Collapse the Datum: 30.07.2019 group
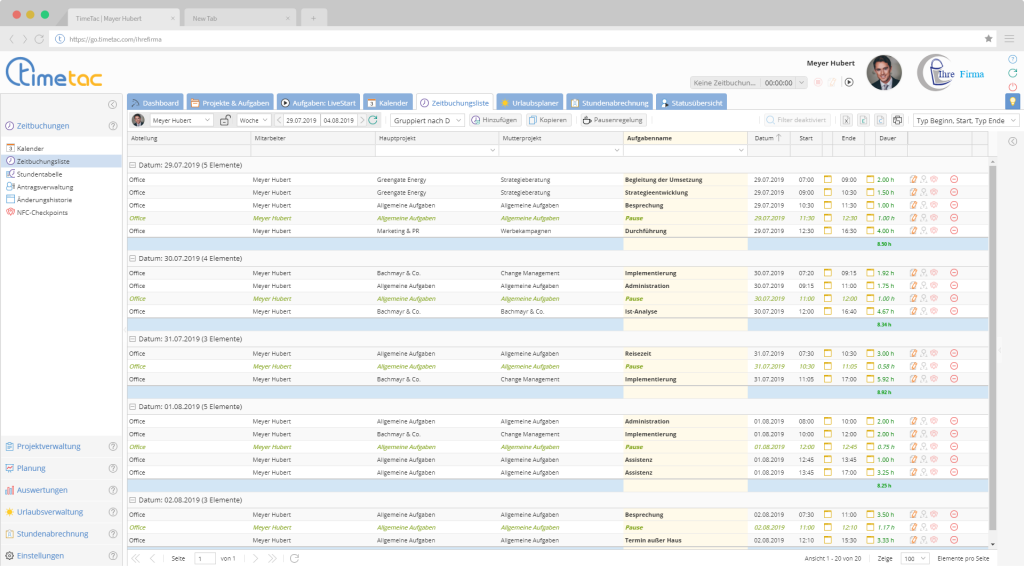Image resolution: width=1024 pixels, height=576 pixels. pos(132,259)
